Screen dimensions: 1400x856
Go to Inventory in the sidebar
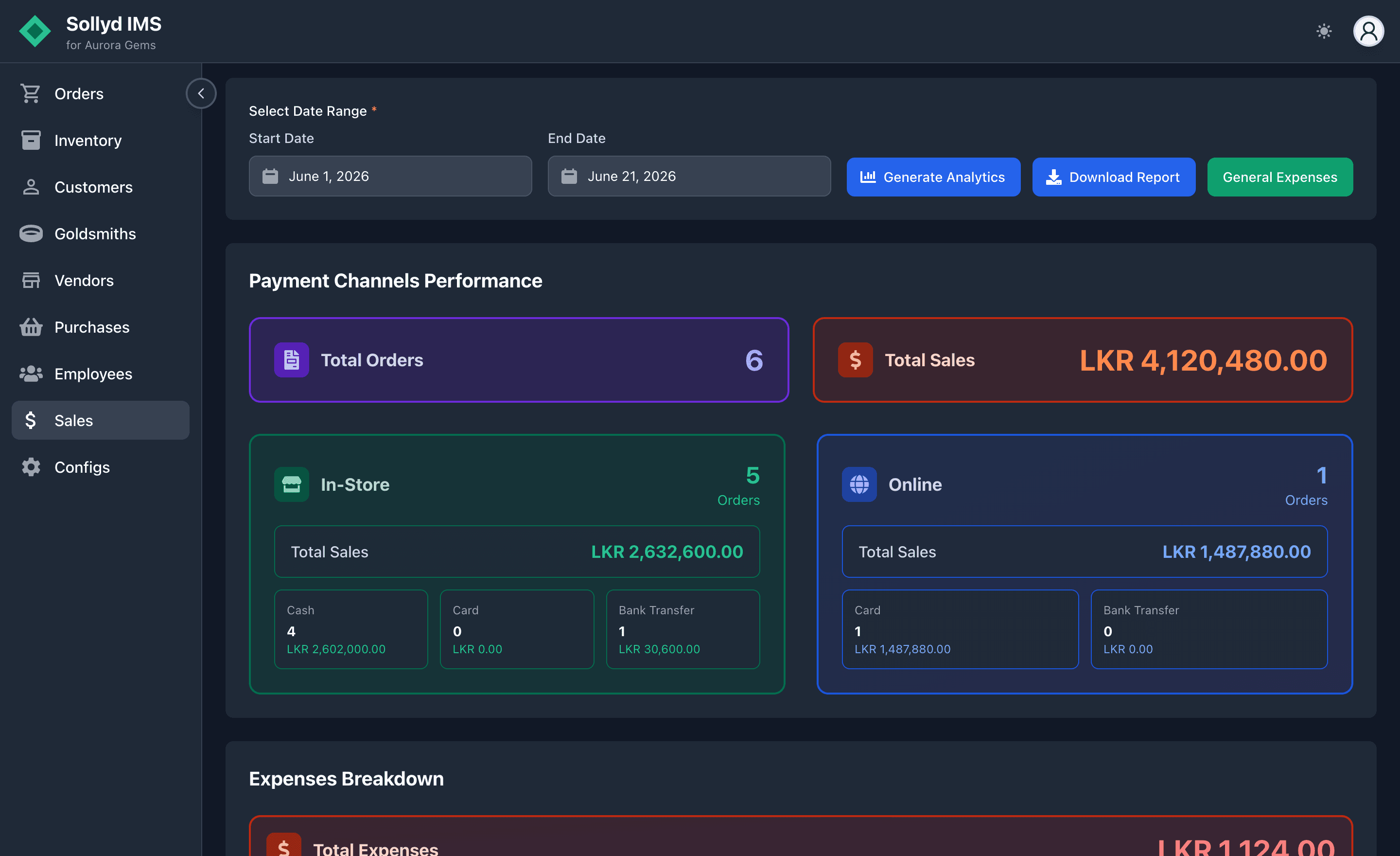tap(88, 141)
